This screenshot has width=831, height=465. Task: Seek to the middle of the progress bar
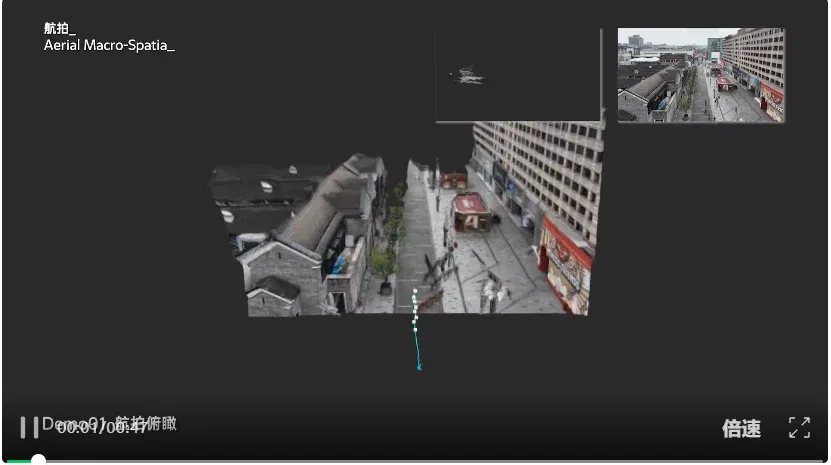tap(414, 461)
